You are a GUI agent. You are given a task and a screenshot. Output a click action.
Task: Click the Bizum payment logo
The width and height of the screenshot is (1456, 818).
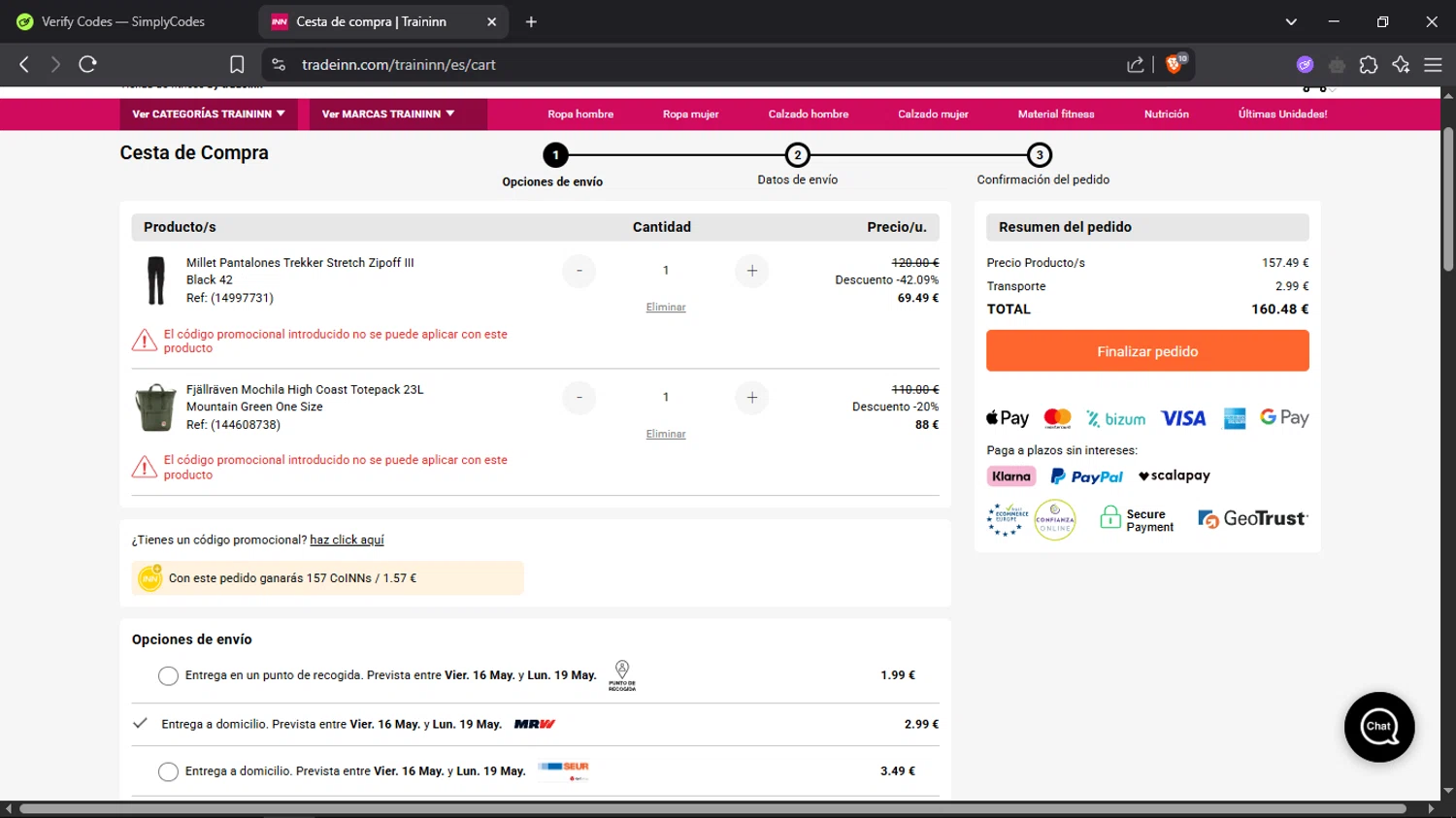coord(1116,419)
